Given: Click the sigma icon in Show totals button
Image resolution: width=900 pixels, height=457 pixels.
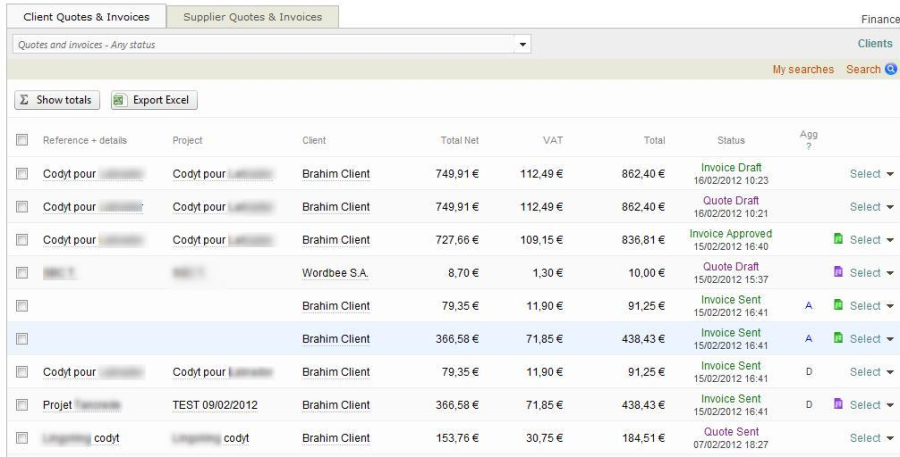Looking at the screenshot, I should [x=25, y=100].
